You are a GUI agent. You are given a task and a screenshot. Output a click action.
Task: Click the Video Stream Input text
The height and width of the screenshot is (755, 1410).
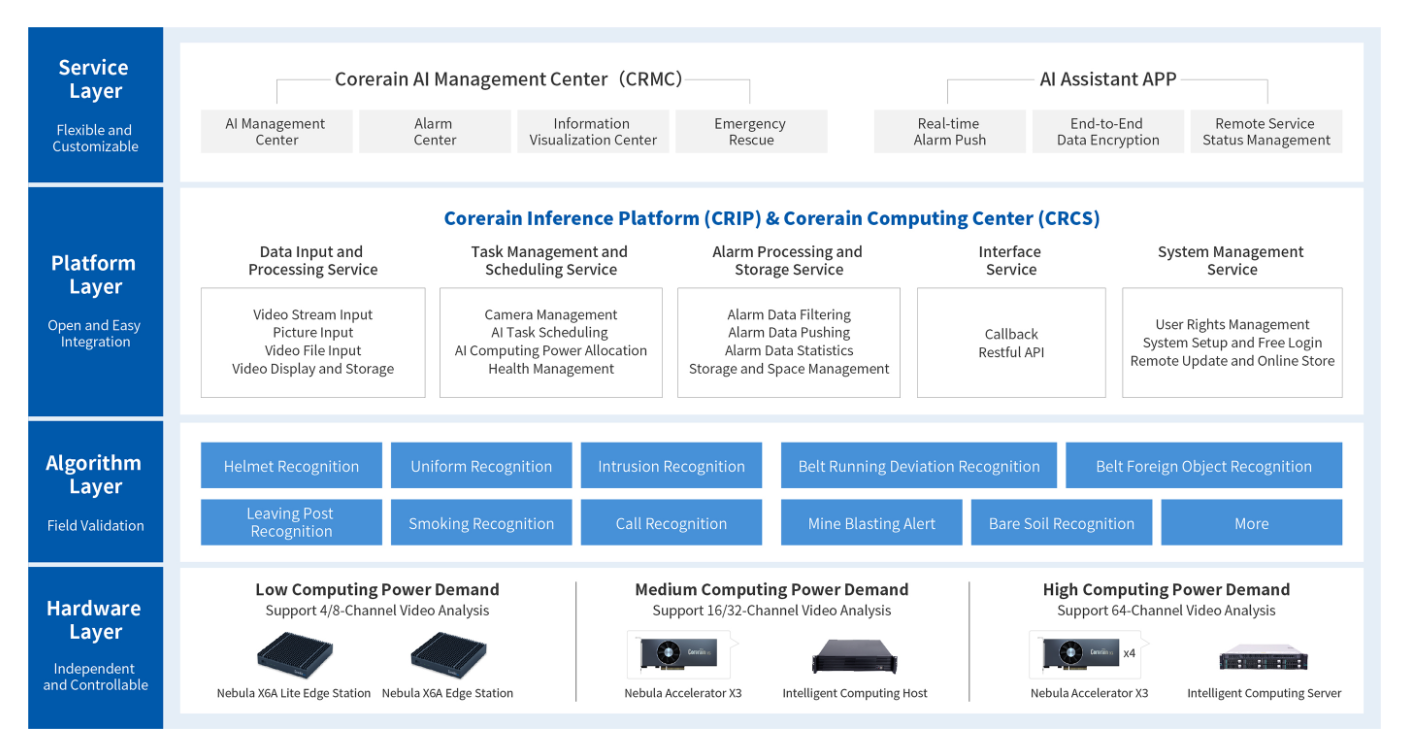[x=313, y=315]
